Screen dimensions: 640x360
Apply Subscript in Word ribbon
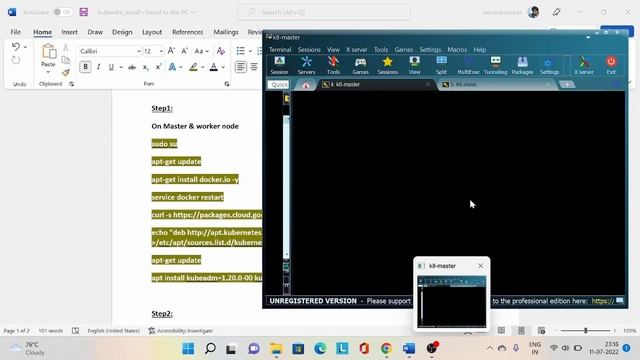point(145,67)
